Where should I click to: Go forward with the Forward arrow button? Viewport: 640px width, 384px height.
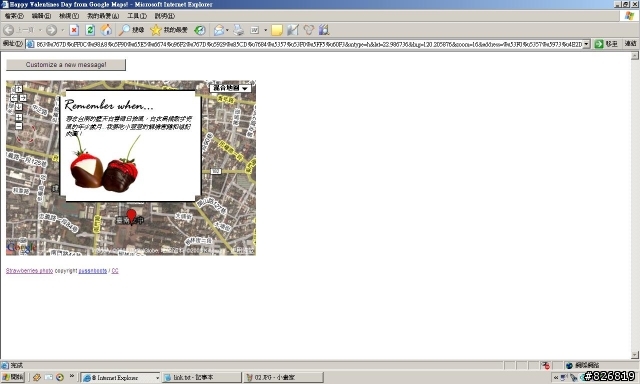pyautogui.click(x=51, y=30)
